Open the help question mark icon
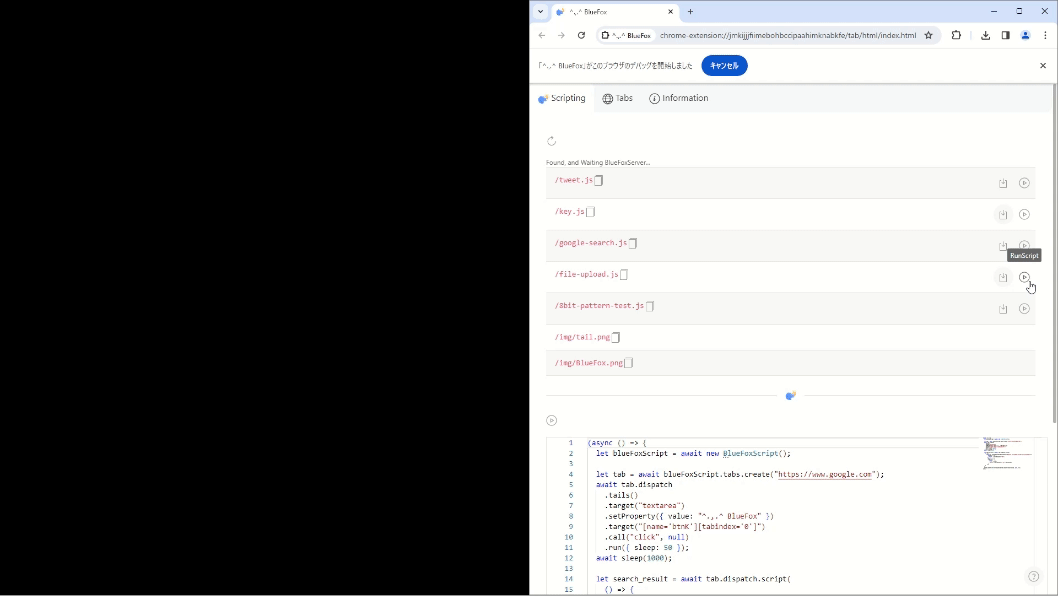1058x596 pixels. (x=1033, y=576)
